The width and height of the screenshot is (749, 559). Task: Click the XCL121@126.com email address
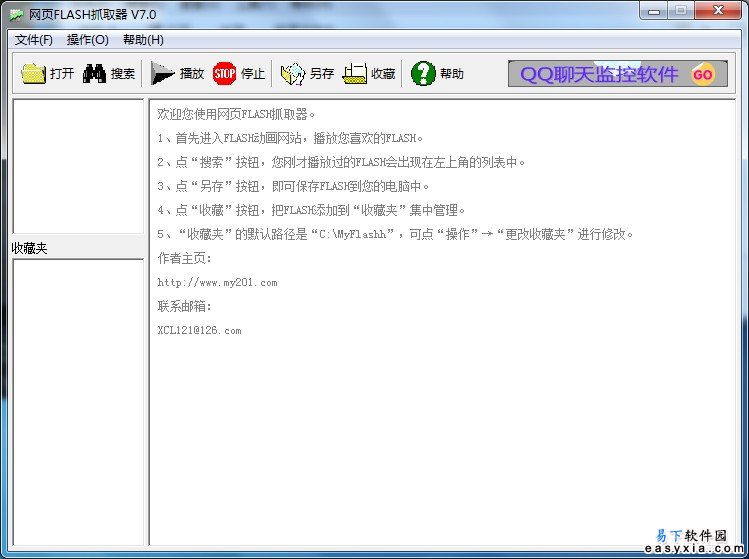199,330
